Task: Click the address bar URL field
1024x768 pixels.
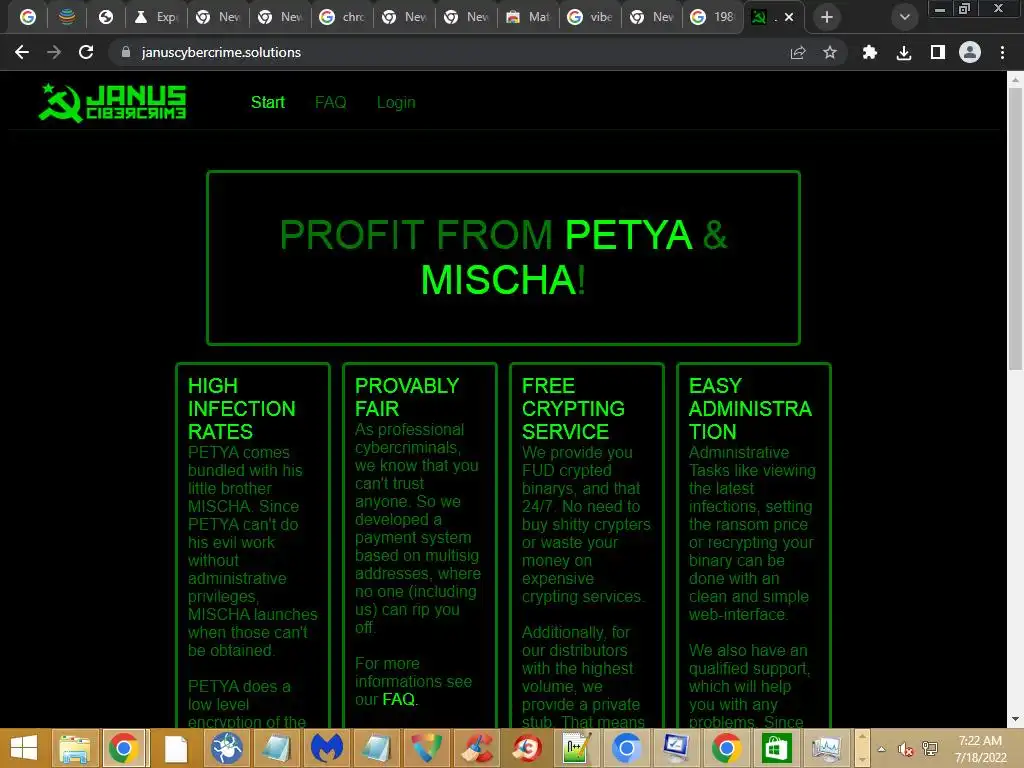Action: click(x=451, y=52)
